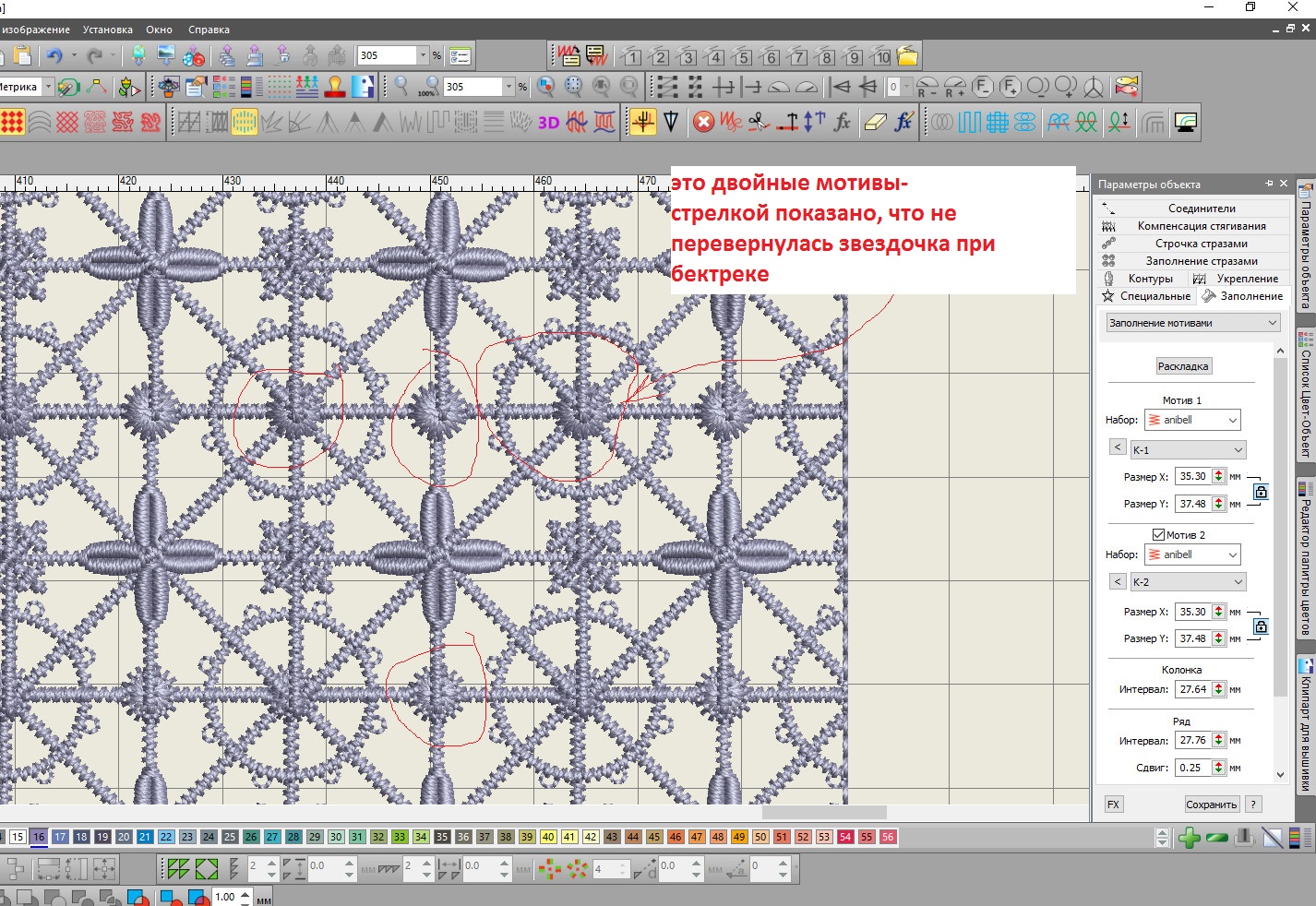1316x906 pixels.
Task: Open the yellow folder icon in toolbar
Action: [908, 56]
